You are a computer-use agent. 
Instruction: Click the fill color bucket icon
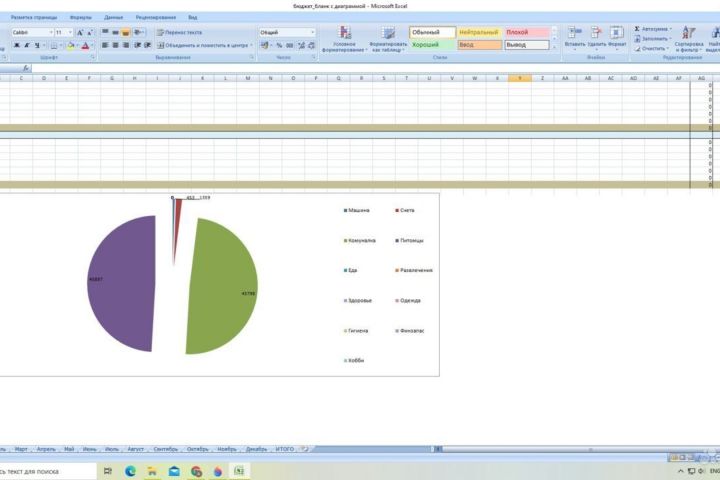(x=70, y=45)
